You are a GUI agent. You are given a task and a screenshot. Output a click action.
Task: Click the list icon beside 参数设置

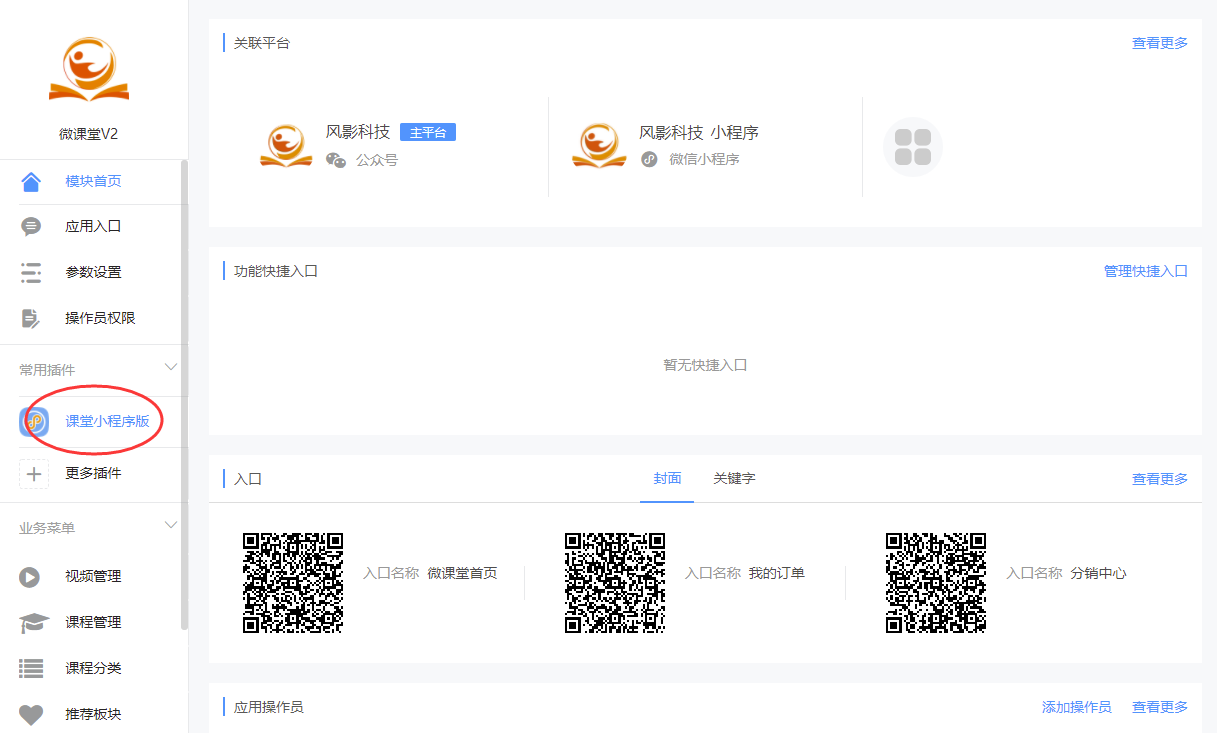tap(31, 272)
